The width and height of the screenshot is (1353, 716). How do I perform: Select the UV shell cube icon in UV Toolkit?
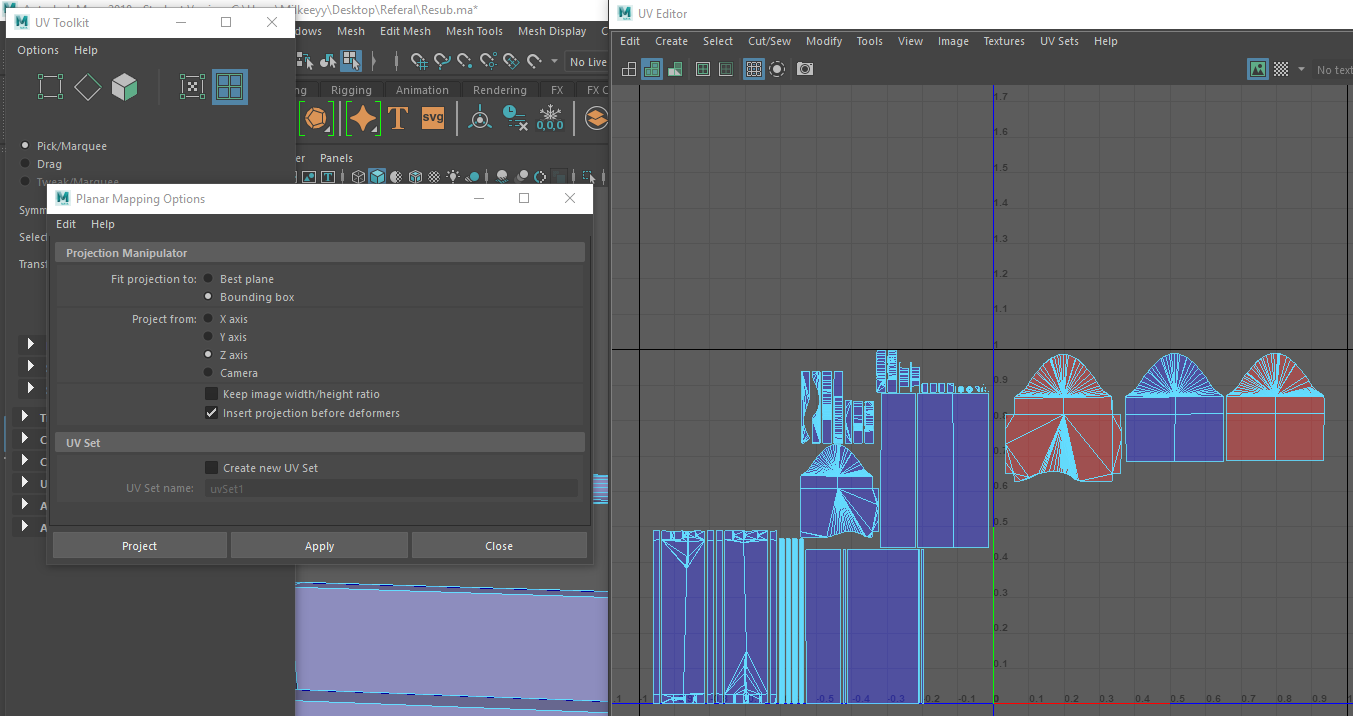point(125,87)
